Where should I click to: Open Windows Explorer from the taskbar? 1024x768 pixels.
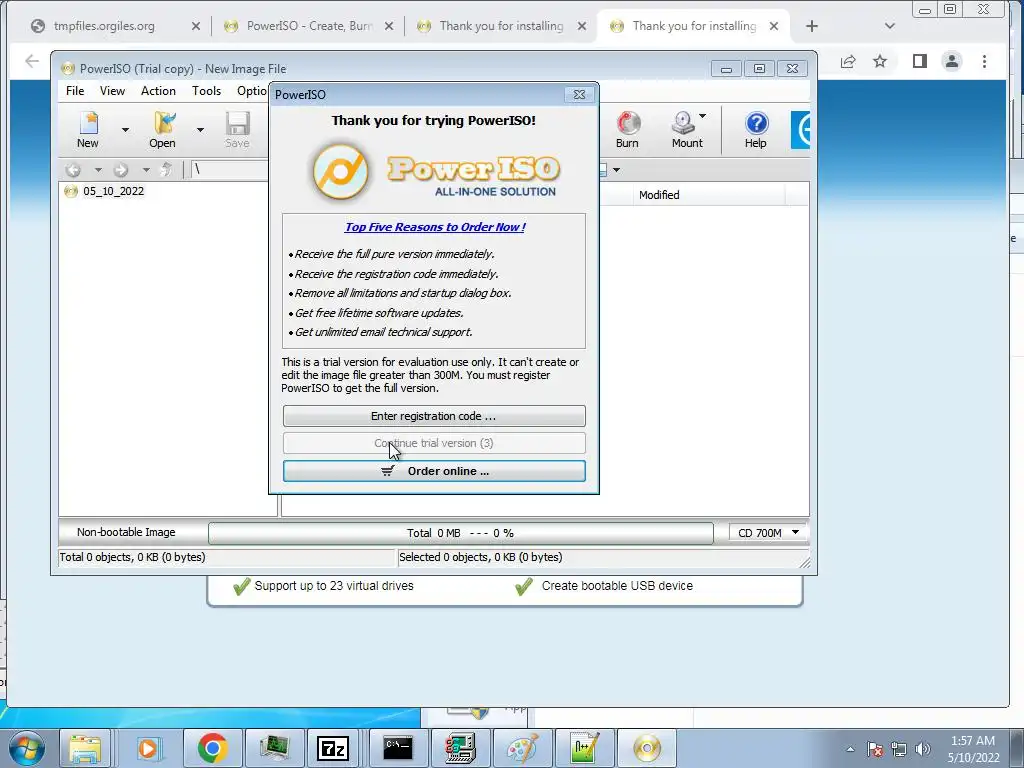point(86,748)
